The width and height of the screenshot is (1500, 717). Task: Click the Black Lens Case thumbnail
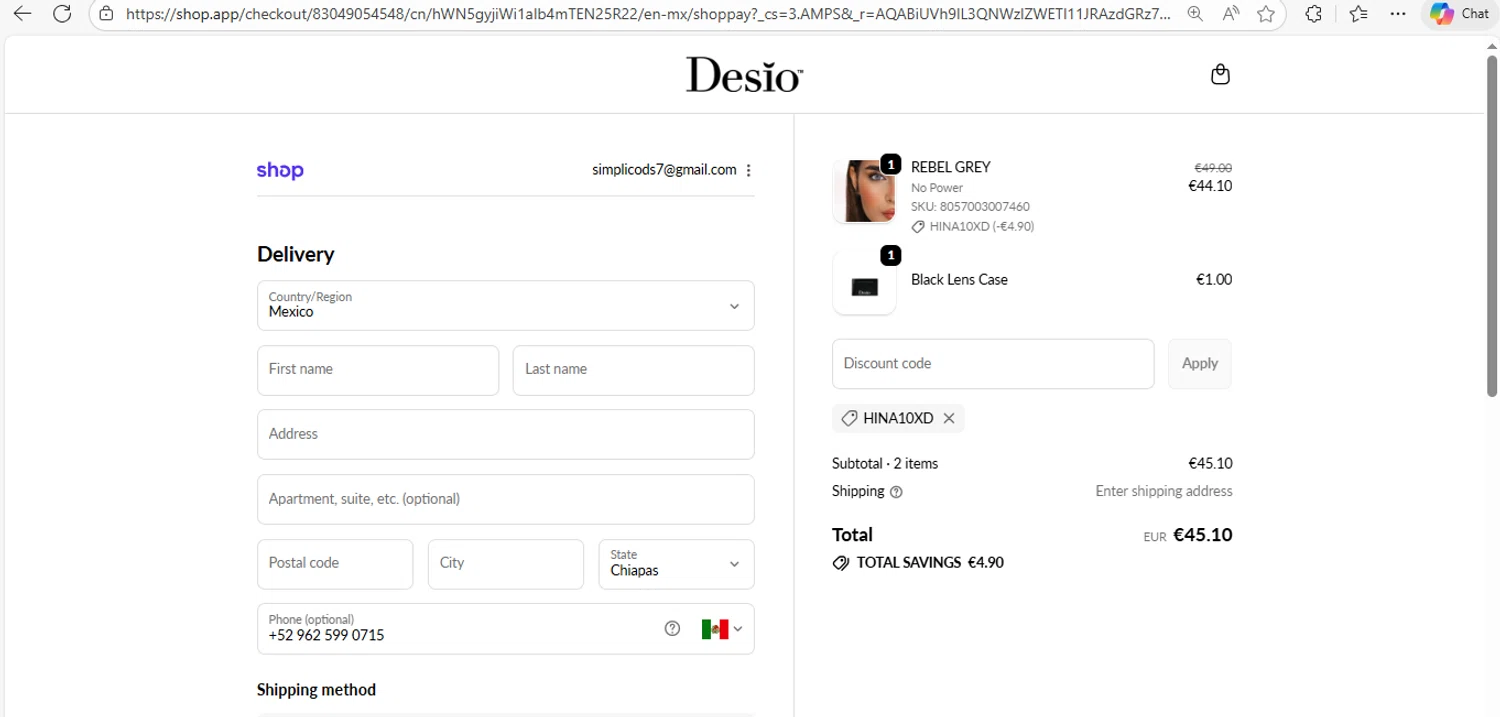tap(864, 283)
